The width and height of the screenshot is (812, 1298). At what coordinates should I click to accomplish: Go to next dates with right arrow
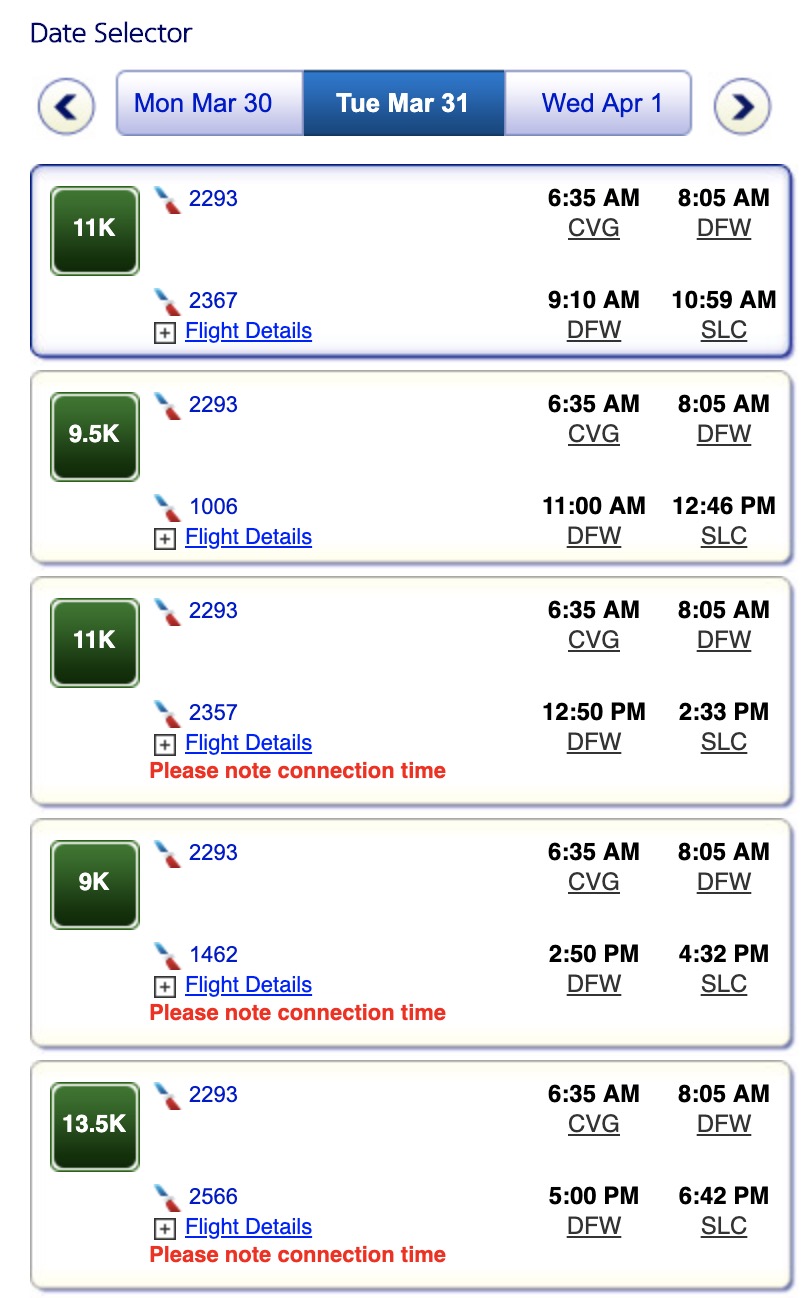tap(742, 106)
